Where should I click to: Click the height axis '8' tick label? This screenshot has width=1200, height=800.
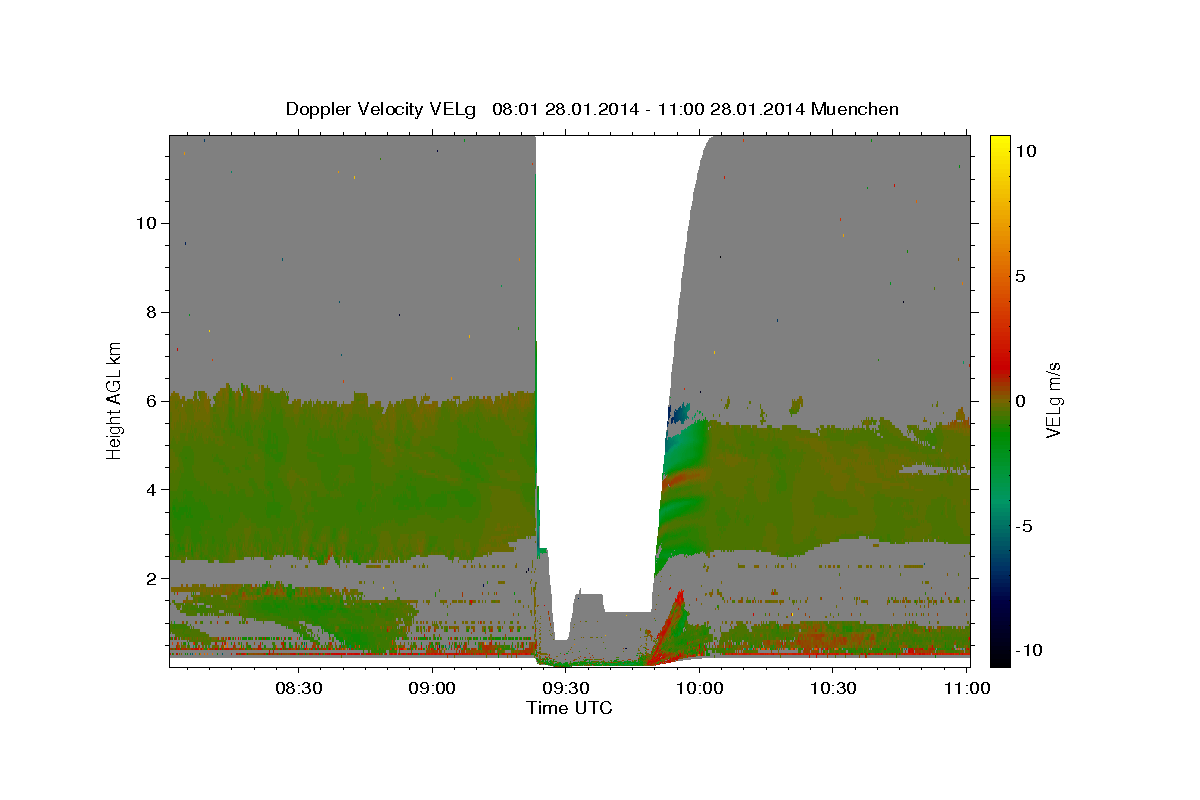[150, 311]
